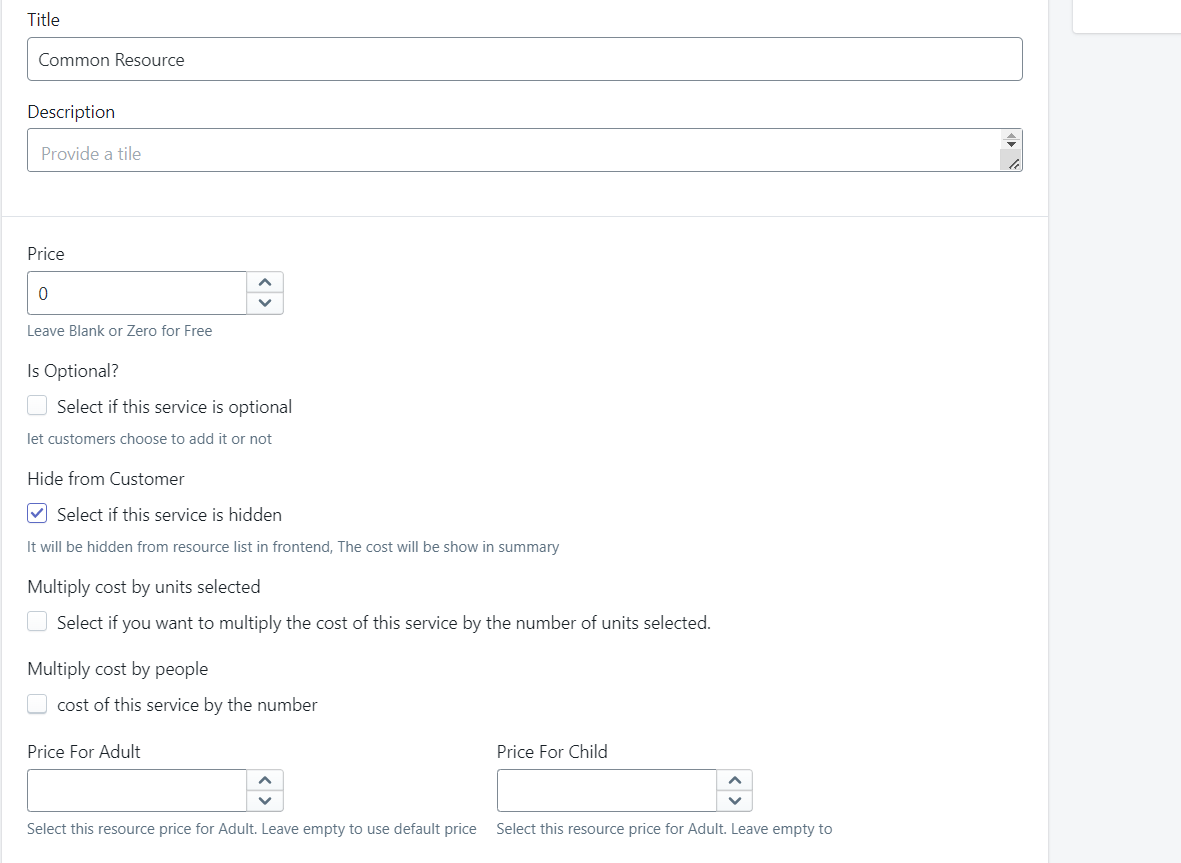Viewport: 1181px width, 863px height.
Task: Increase the Price value with up arrow
Action: 265,282
